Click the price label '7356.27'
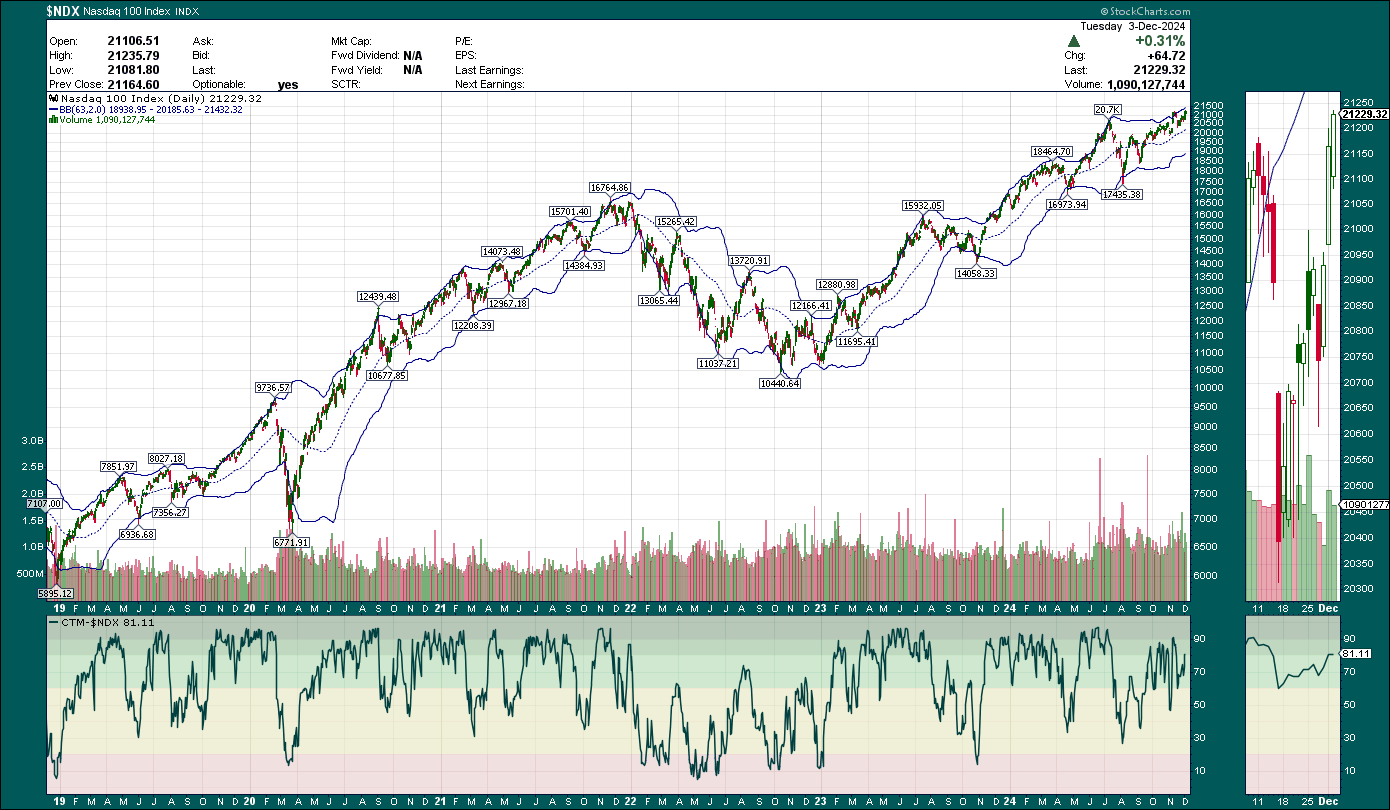Screen dimensions: 1390x810 [x=169, y=512]
